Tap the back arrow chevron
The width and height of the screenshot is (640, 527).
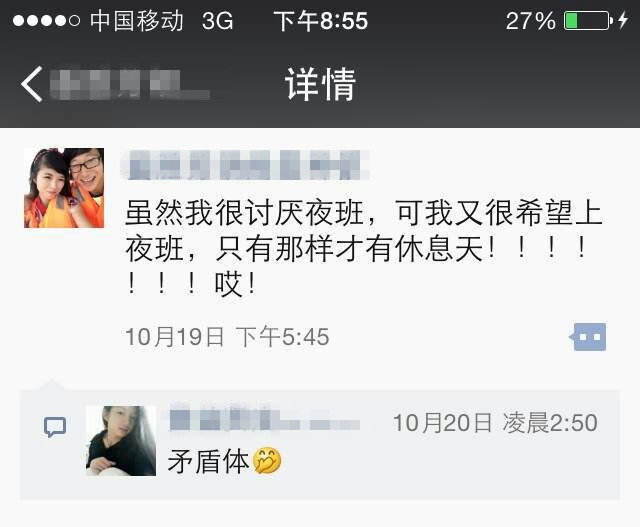point(32,84)
